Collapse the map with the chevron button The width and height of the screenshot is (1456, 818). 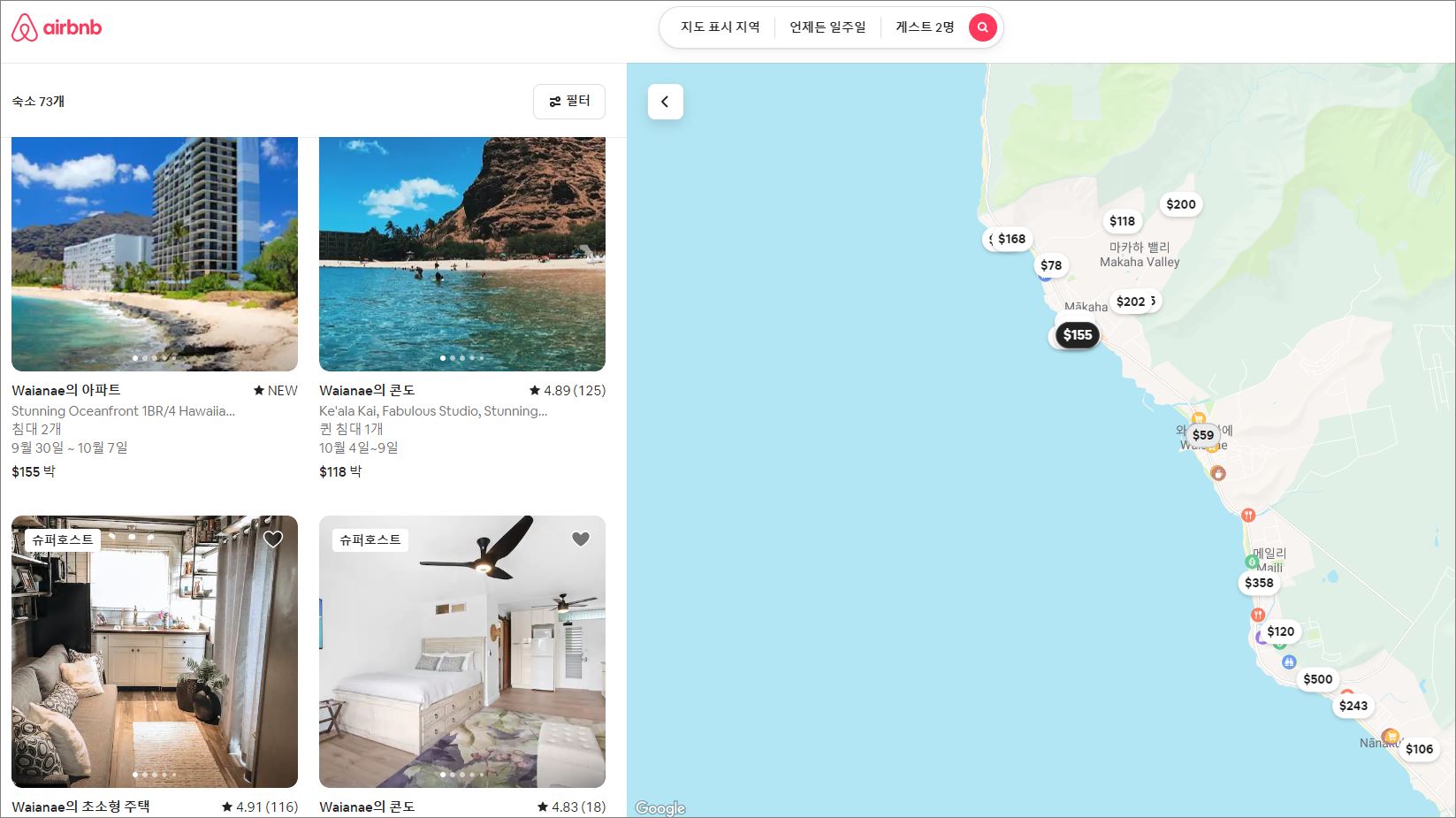[665, 102]
